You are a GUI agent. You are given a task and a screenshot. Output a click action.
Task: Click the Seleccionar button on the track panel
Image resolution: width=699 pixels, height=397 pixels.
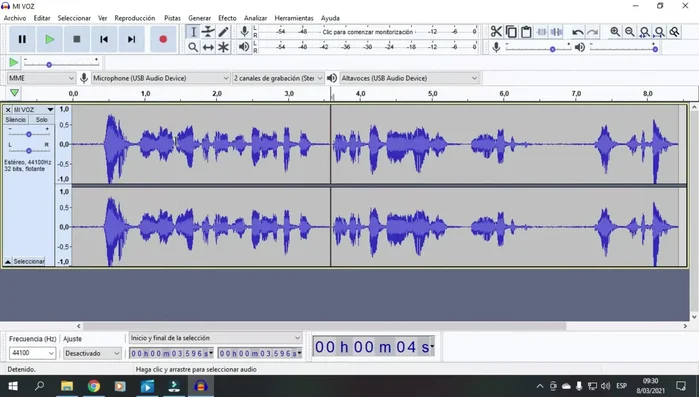pyautogui.click(x=29, y=262)
